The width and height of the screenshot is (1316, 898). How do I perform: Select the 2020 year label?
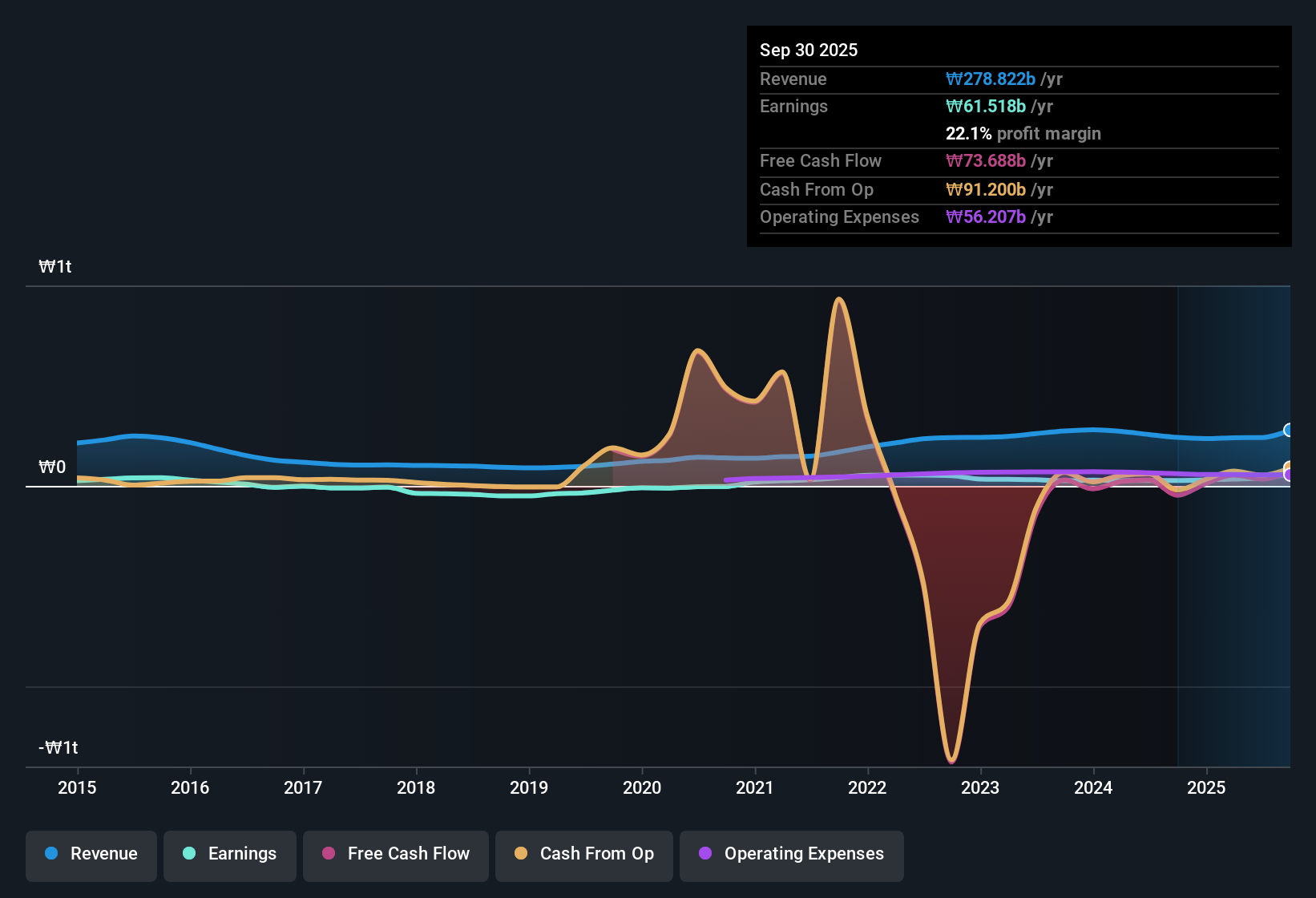click(x=641, y=788)
